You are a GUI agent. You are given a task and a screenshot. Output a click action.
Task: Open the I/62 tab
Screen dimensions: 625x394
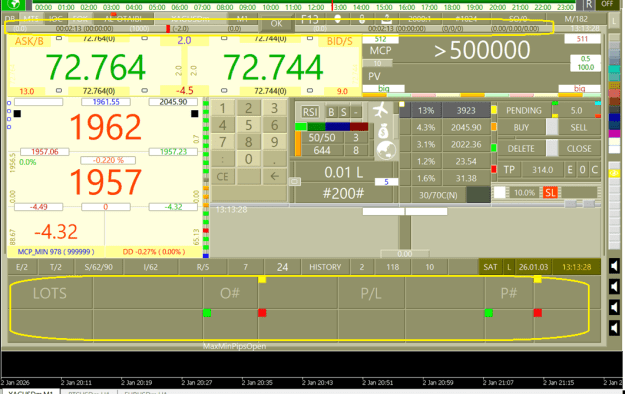coord(151,267)
